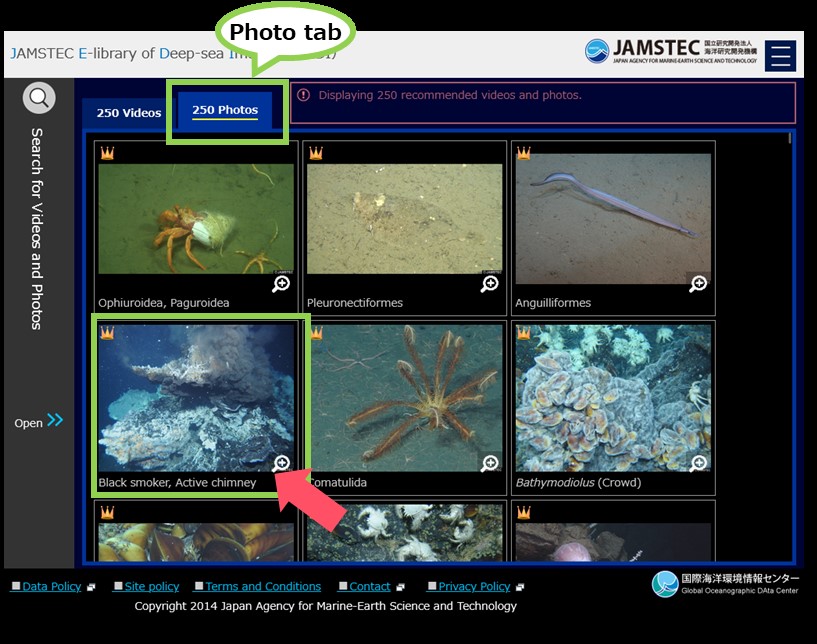The image size is (817, 644).
Task: Open the Privacy Policy link
Action: pyautogui.click(x=474, y=587)
